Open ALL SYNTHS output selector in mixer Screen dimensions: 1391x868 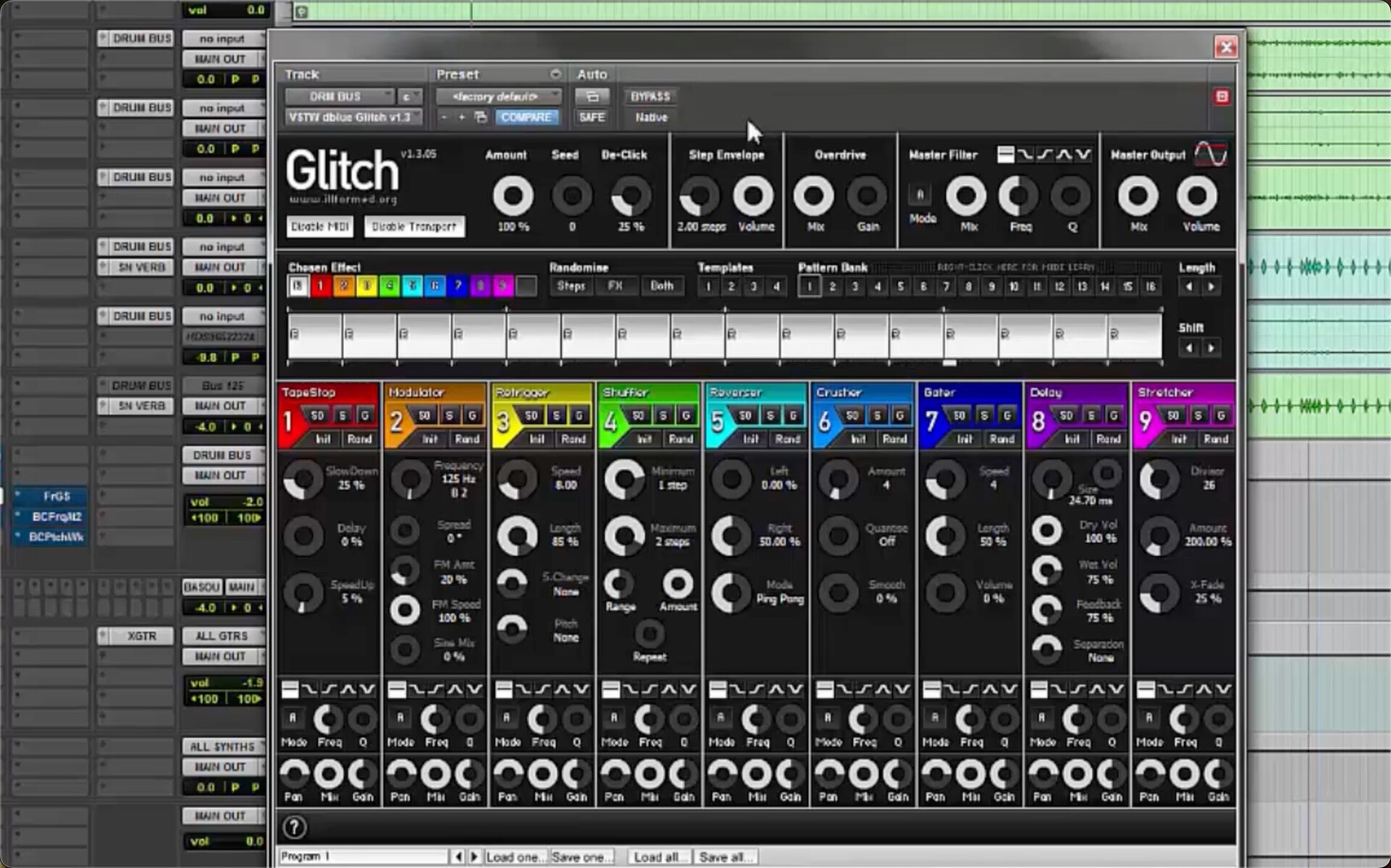click(x=223, y=746)
